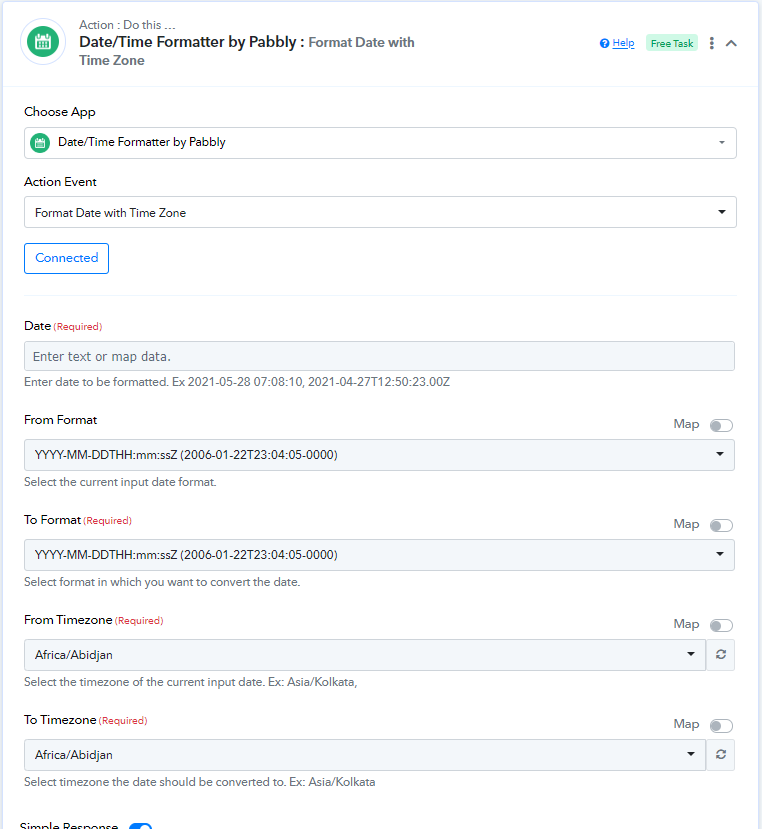Open the To Format dropdown
The image size is (762, 829).
(x=379, y=555)
